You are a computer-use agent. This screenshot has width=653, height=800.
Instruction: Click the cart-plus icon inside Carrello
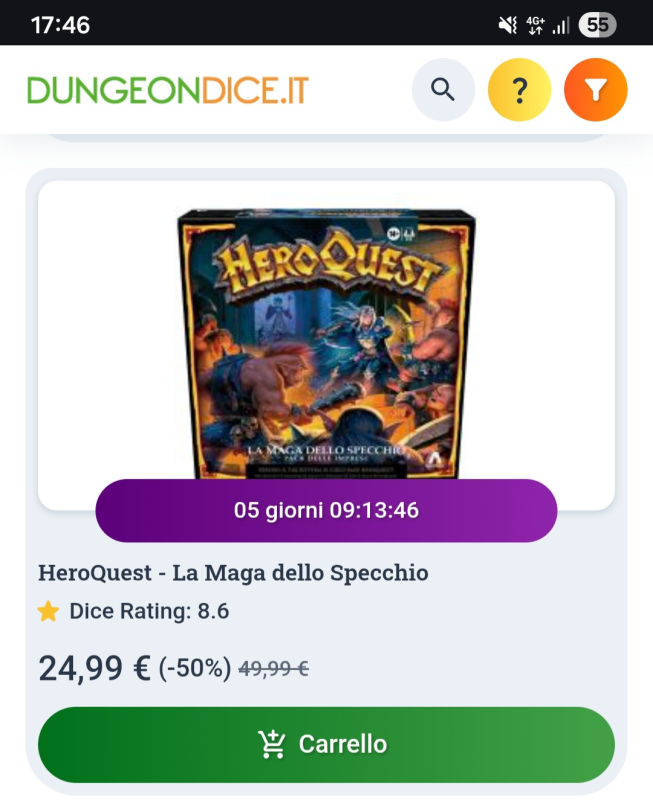pos(271,744)
